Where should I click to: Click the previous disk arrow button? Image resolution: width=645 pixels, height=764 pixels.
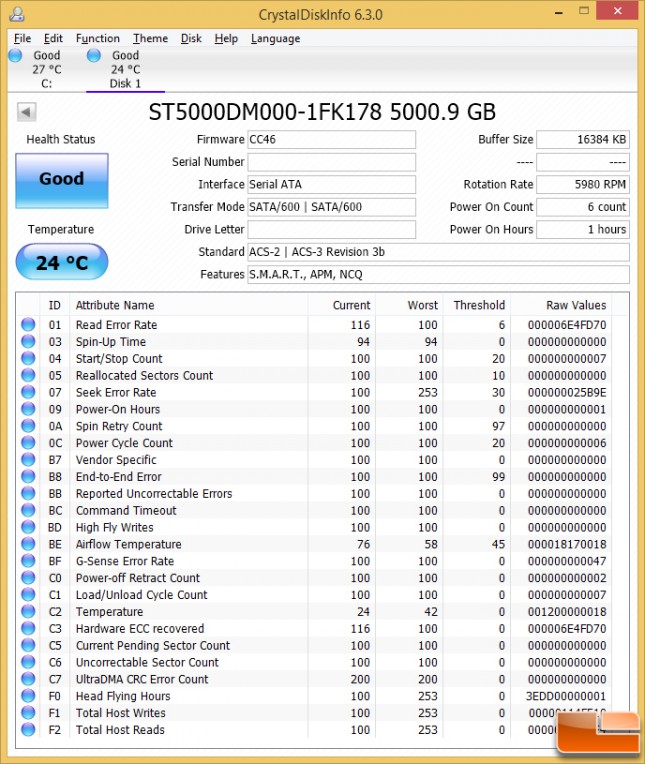(x=26, y=112)
